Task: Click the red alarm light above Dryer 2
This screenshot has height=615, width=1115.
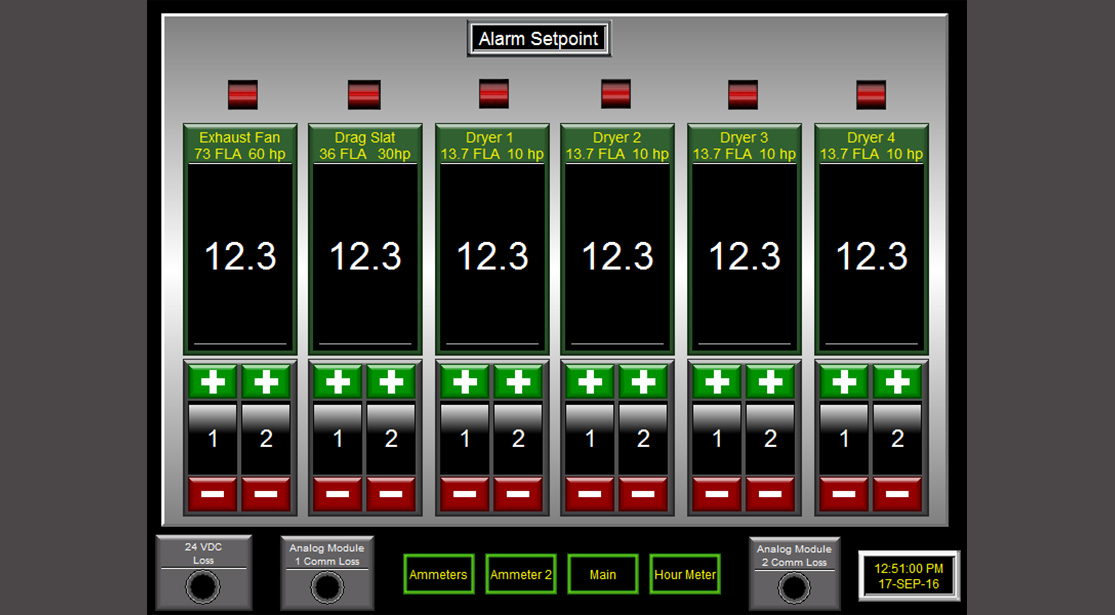Action: coord(616,94)
